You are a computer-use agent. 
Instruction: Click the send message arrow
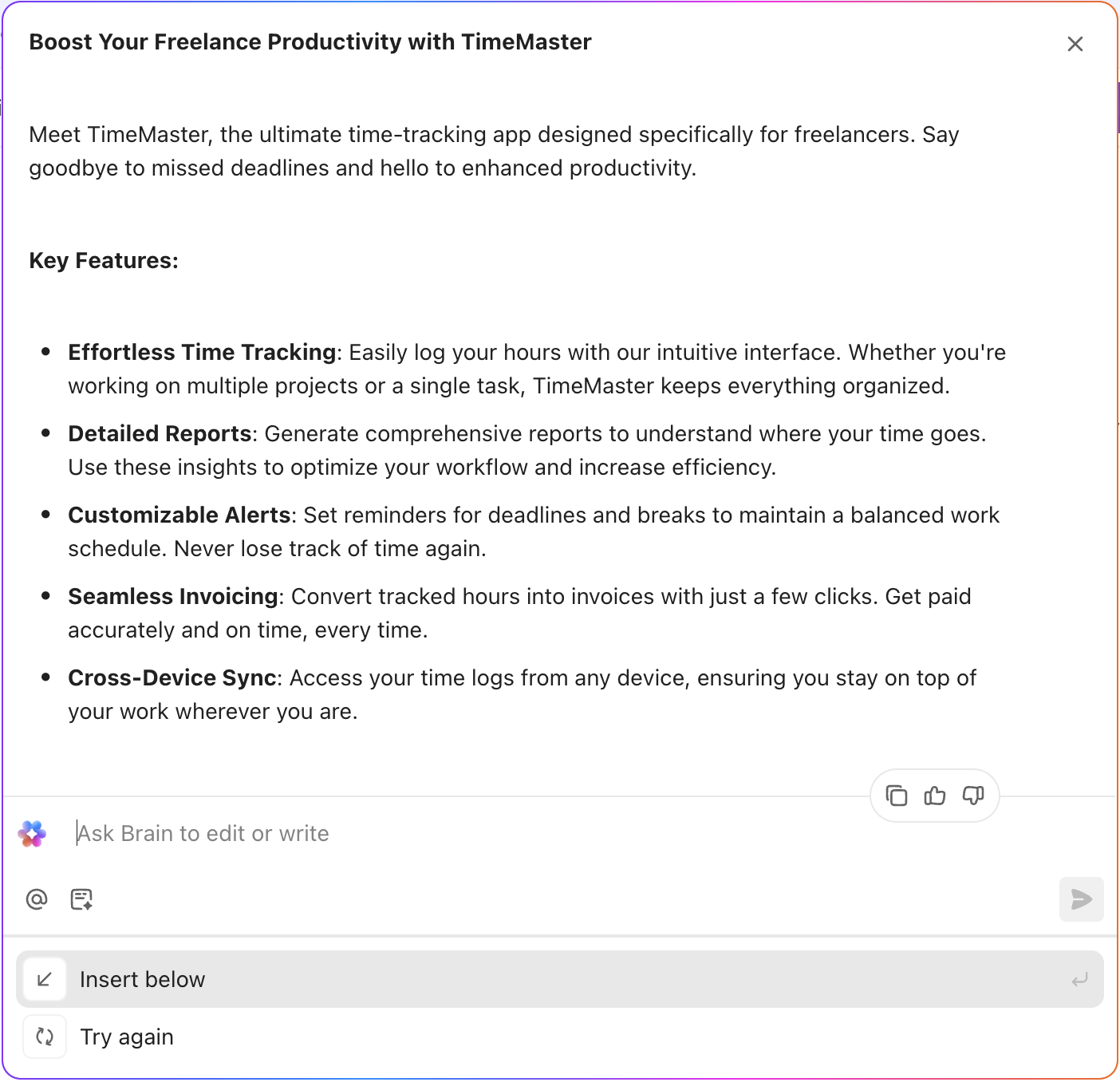[1081, 899]
